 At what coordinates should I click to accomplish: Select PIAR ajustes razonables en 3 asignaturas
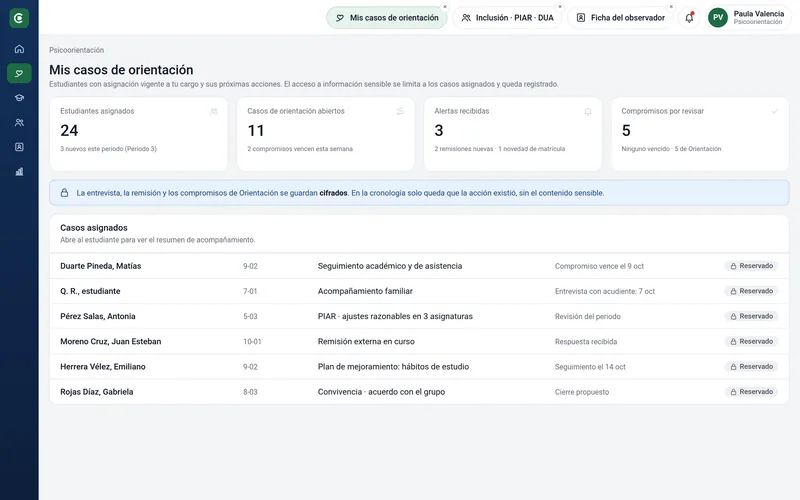point(395,316)
